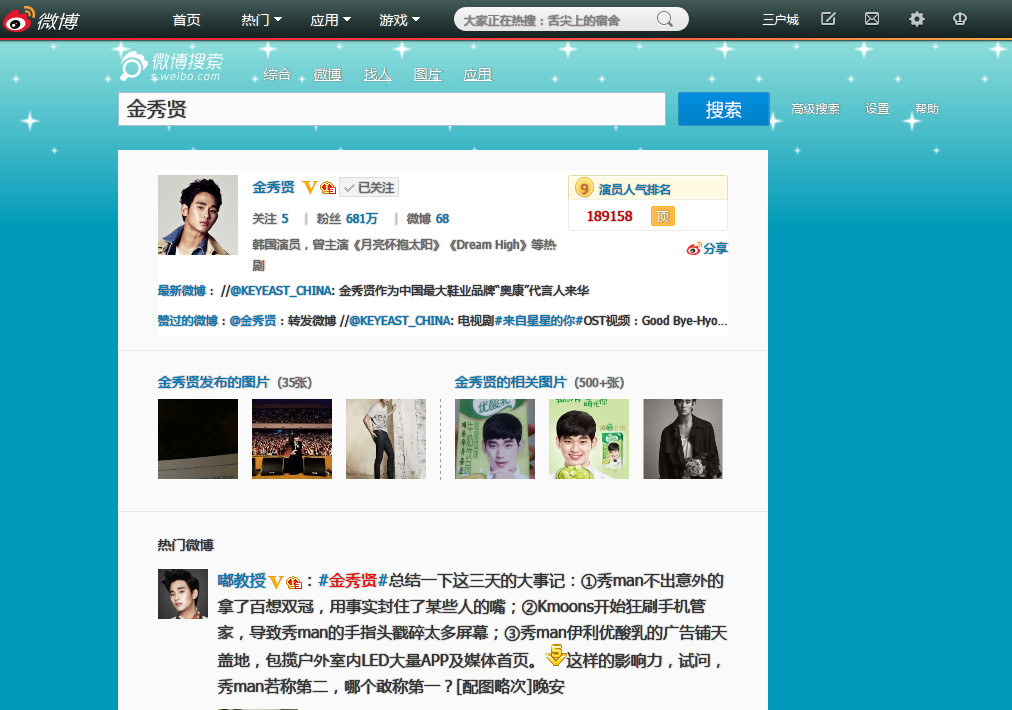The image size is (1012, 710).
Task: Open the 三户城 user profile link
Action: click(x=780, y=20)
